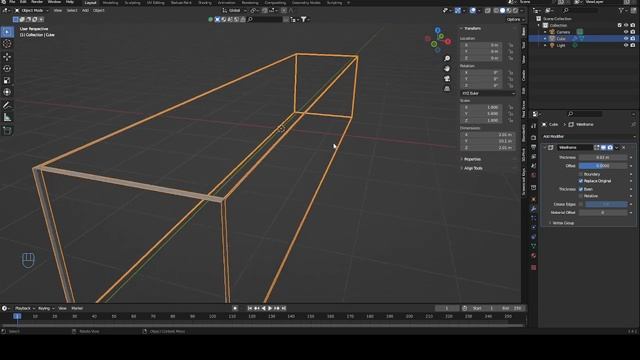The width and height of the screenshot is (640, 360).
Task: Collapse the Transform panel
Action: tap(472, 29)
